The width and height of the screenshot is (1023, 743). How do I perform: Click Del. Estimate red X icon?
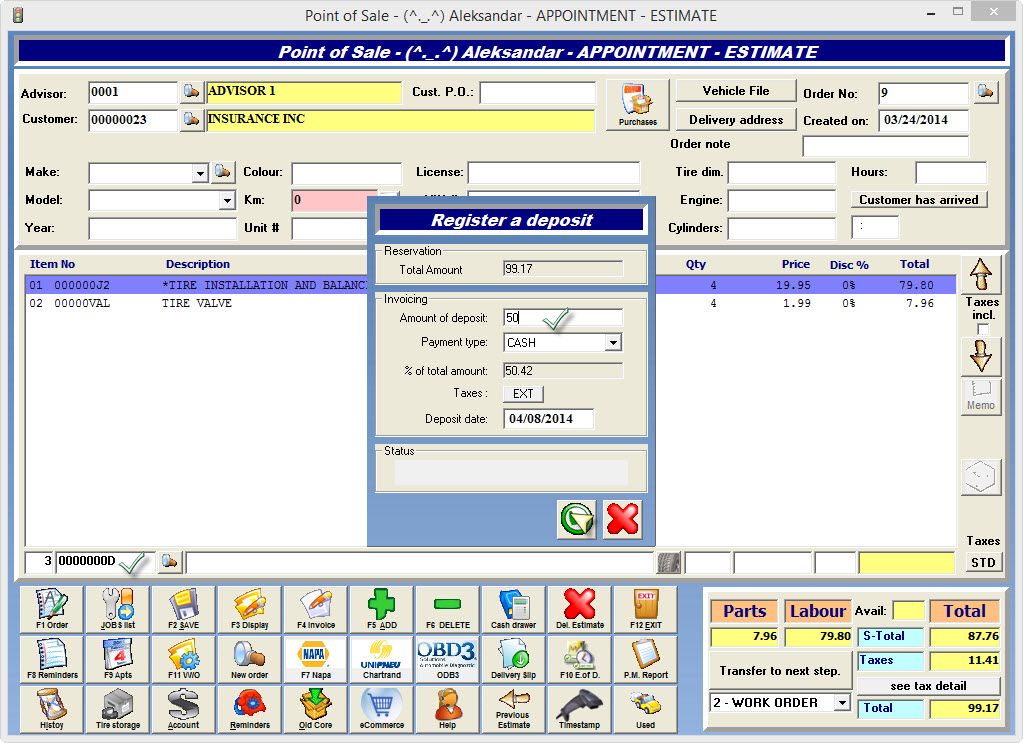tap(579, 609)
